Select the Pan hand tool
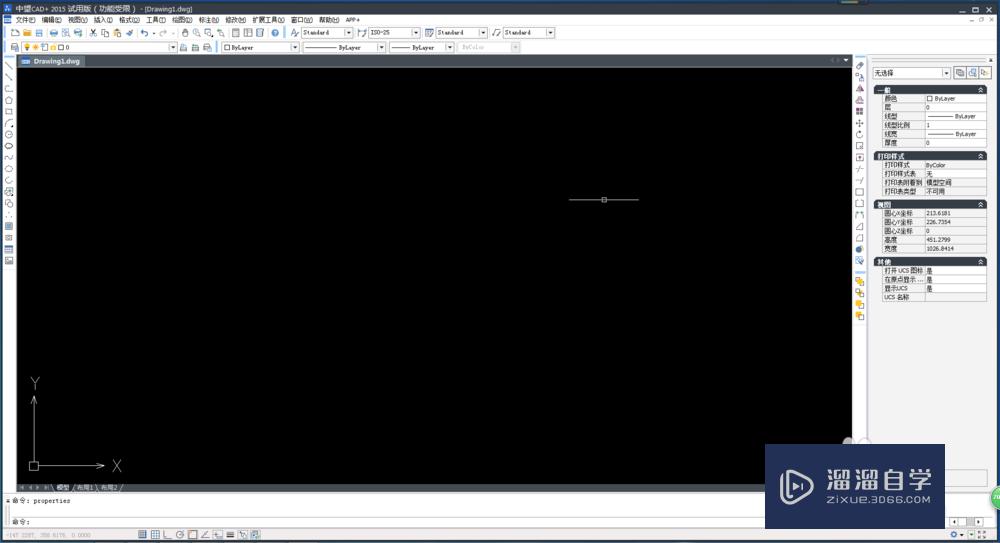This screenshot has height=543, width=1000. (185, 33)
